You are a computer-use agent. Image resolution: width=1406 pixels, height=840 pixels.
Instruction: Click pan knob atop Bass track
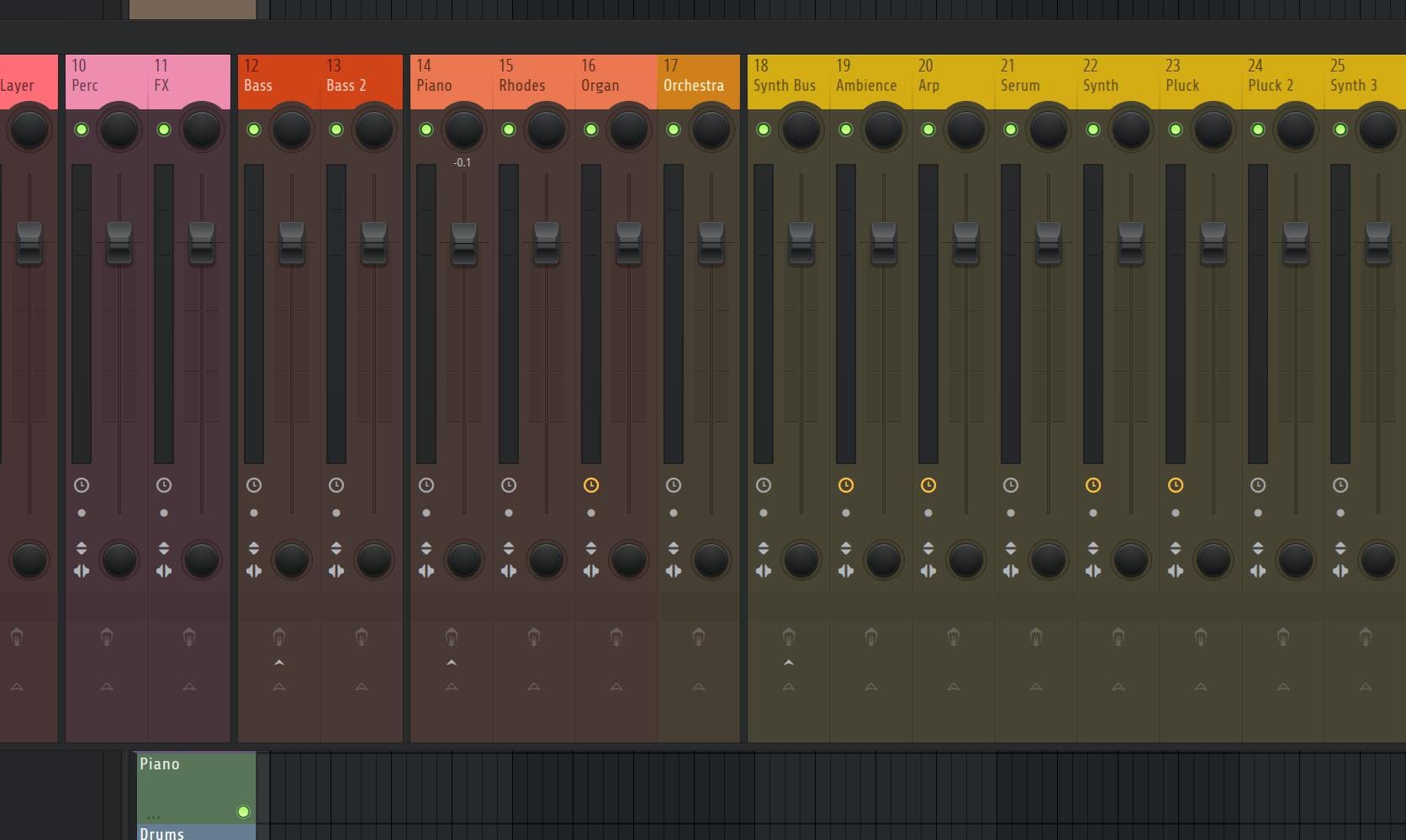[x=292, y=129]
